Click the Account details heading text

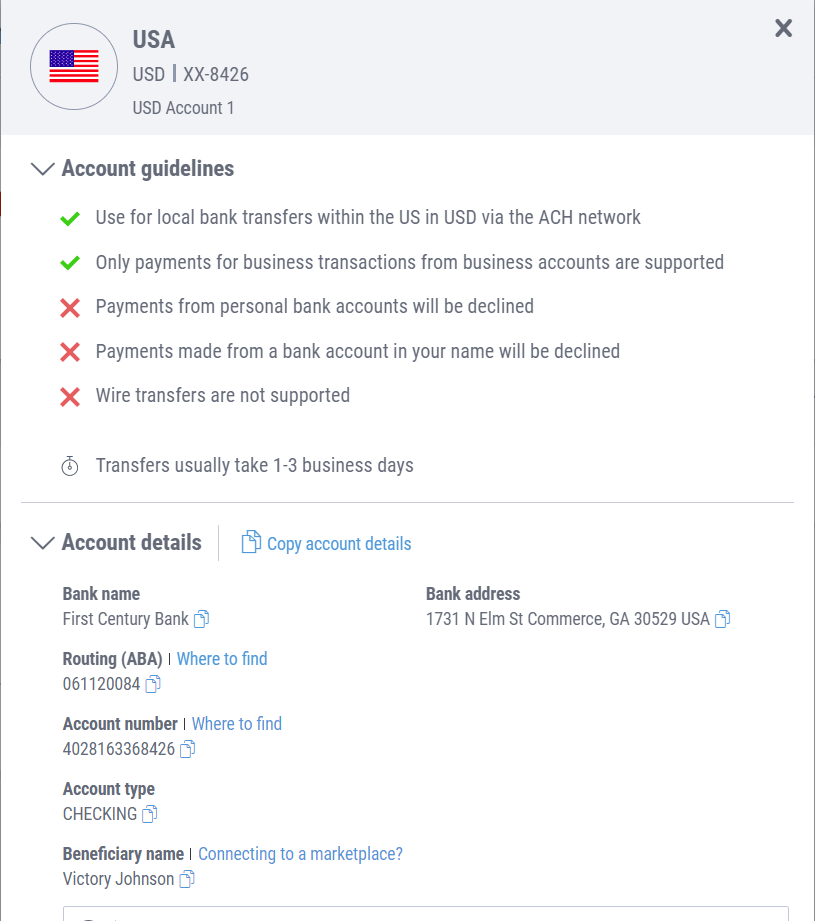tap(132, 543)
